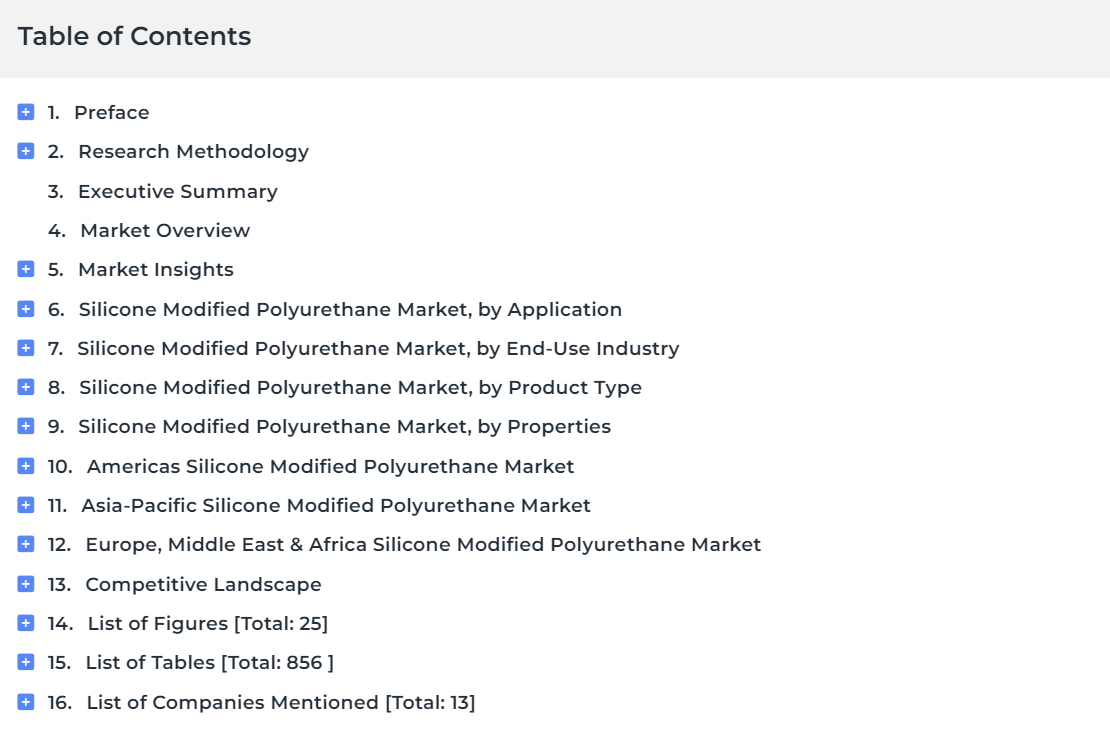Click plus icon beside Market Insights
This screenshot has width=1110, height=730.
click(x=25, y=269)
